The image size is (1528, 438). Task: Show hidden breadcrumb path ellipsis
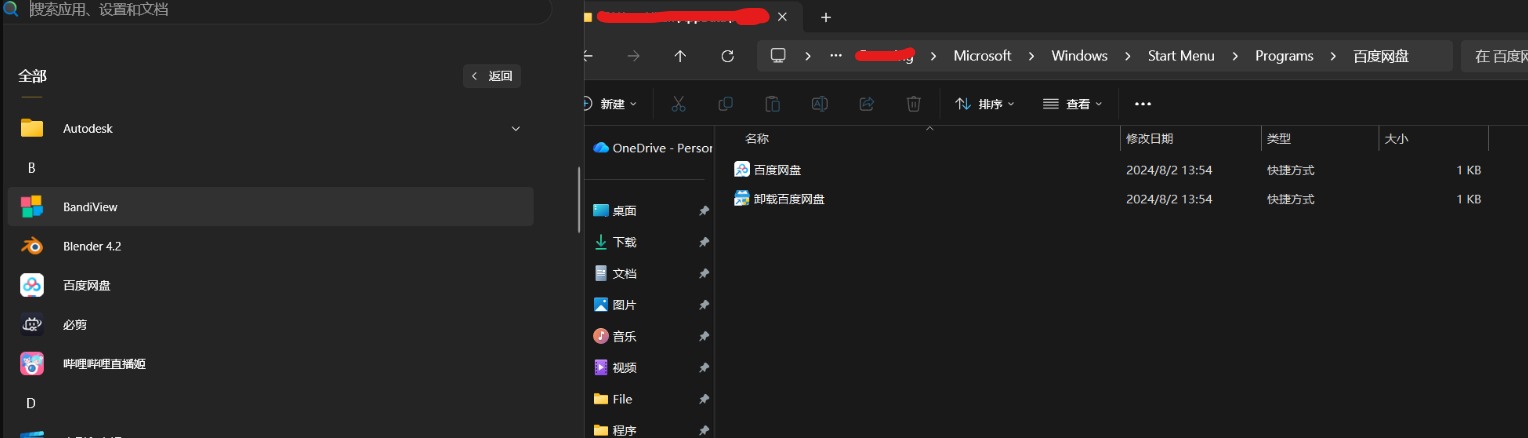pos(836,56)
